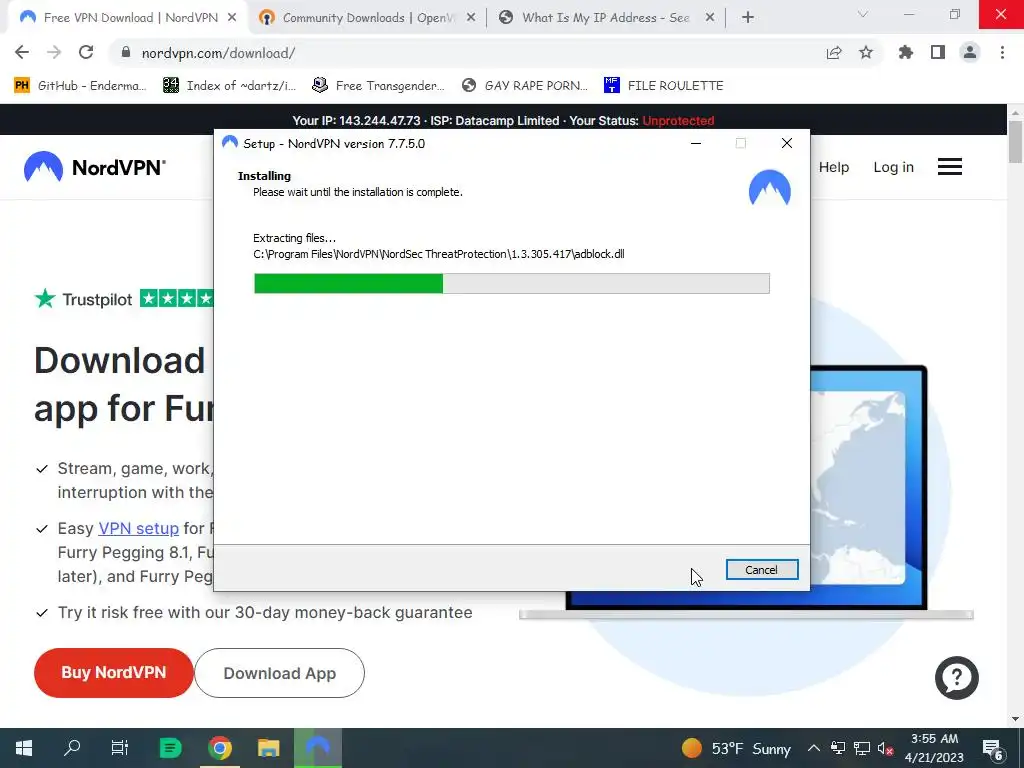Click the Buy NordVPN button
This screenshot has width=1024, height=768.
(114, 673)
